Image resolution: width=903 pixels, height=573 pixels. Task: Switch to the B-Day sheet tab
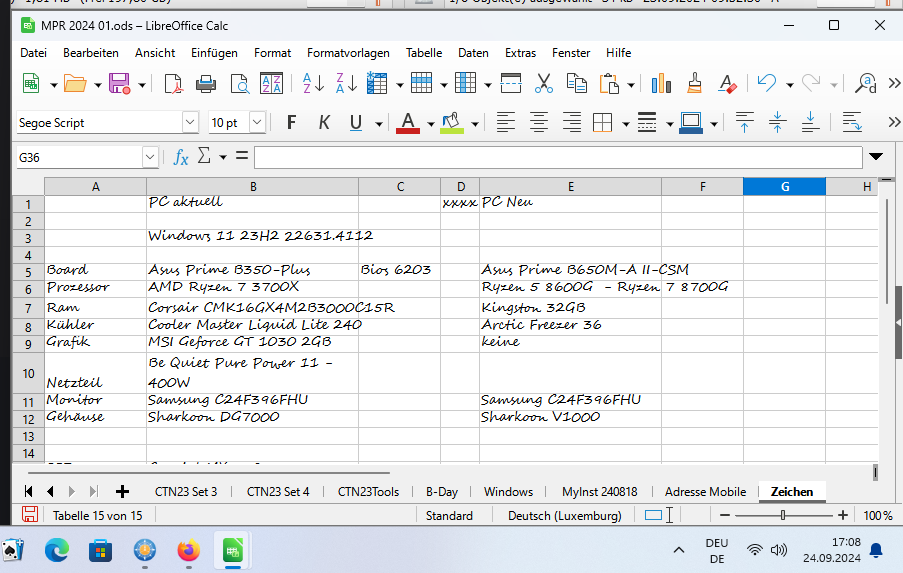tap(442, 492)
